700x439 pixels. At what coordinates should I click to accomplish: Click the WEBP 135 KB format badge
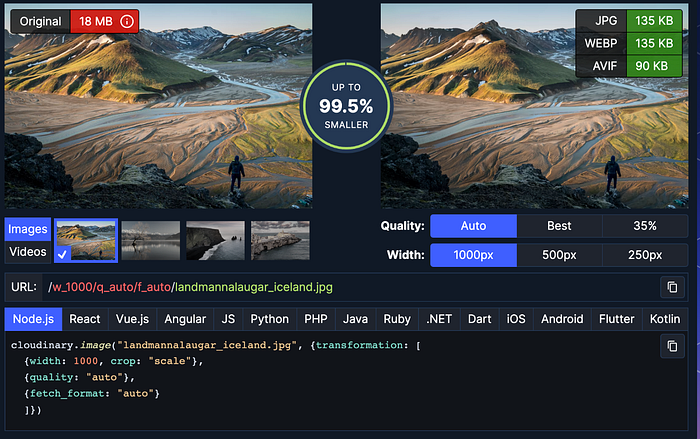point(629,44)
